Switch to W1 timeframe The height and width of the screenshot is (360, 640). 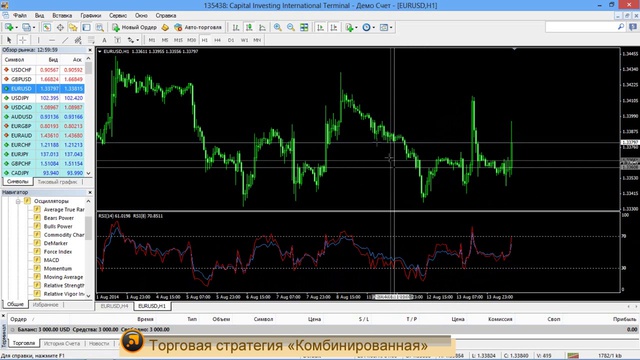[x=244, y=40]
